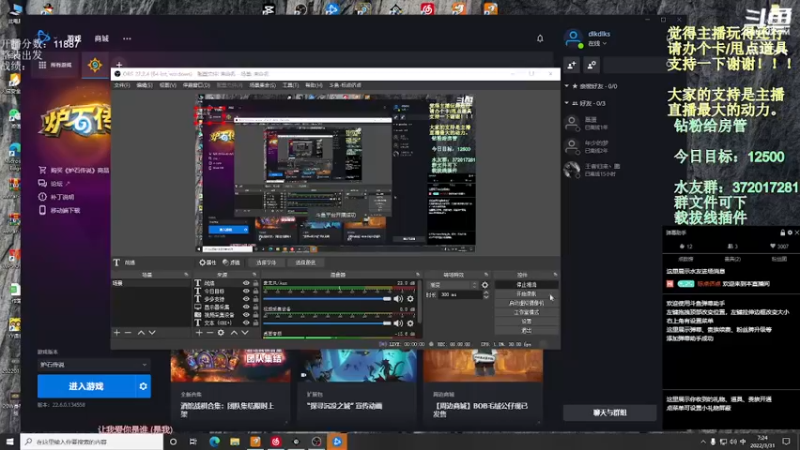Viewport: 800px width, 450px height.
Task: Toggle lock on 今日目标 source
Action: click(x=256, y=291)
